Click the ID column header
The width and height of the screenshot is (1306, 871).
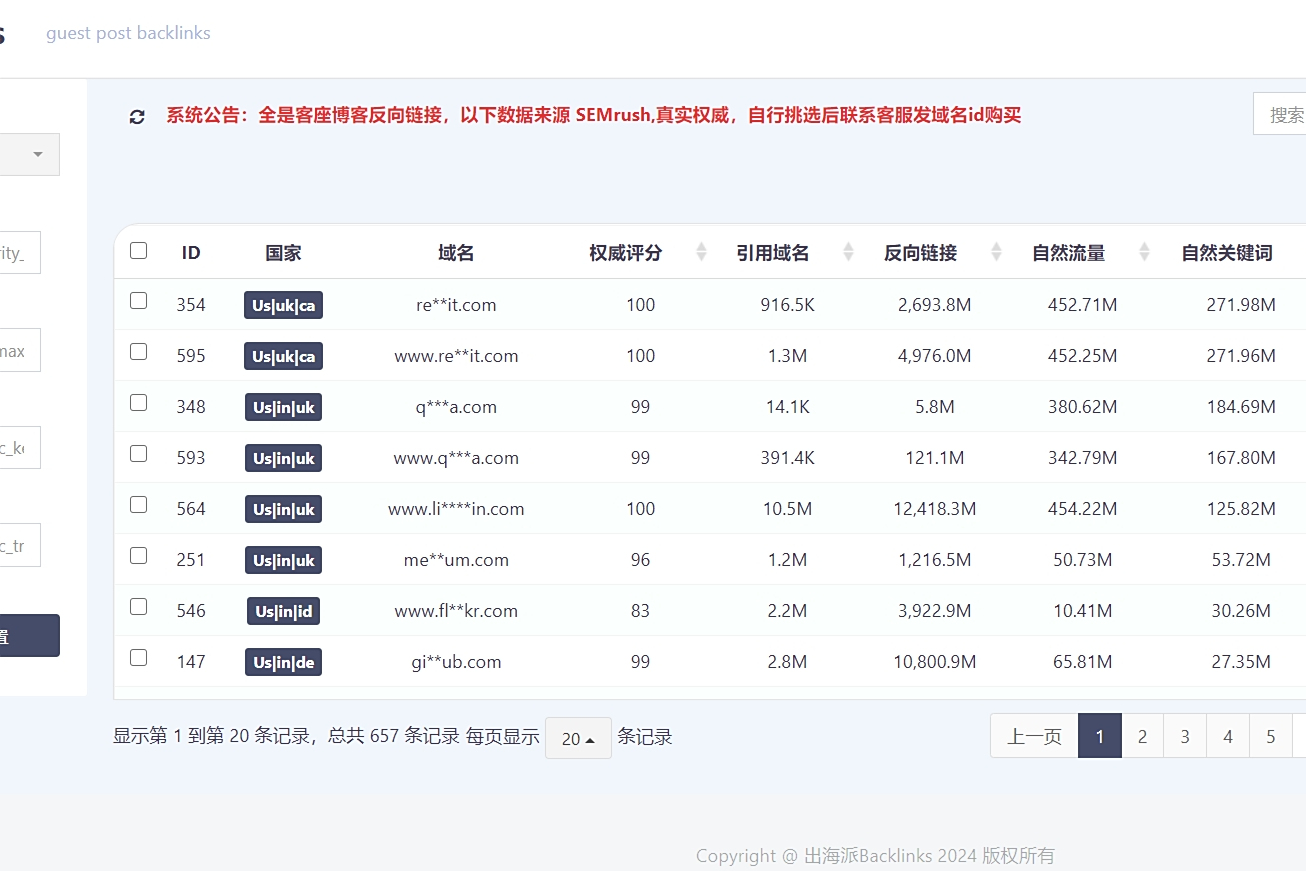click(191, 253)
